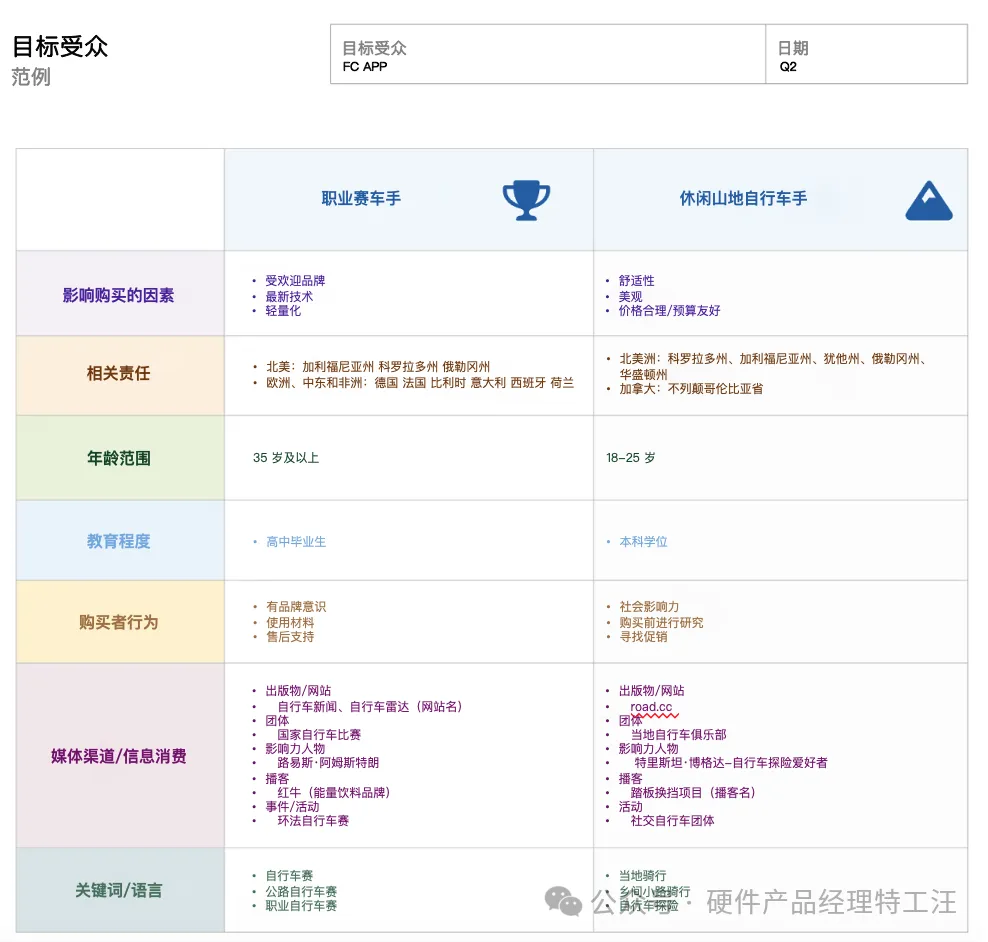Click the 红牛（能量饮料品牌）podcast entry
The width and height of the screenshot is (988, 942).
click(332, 790)
